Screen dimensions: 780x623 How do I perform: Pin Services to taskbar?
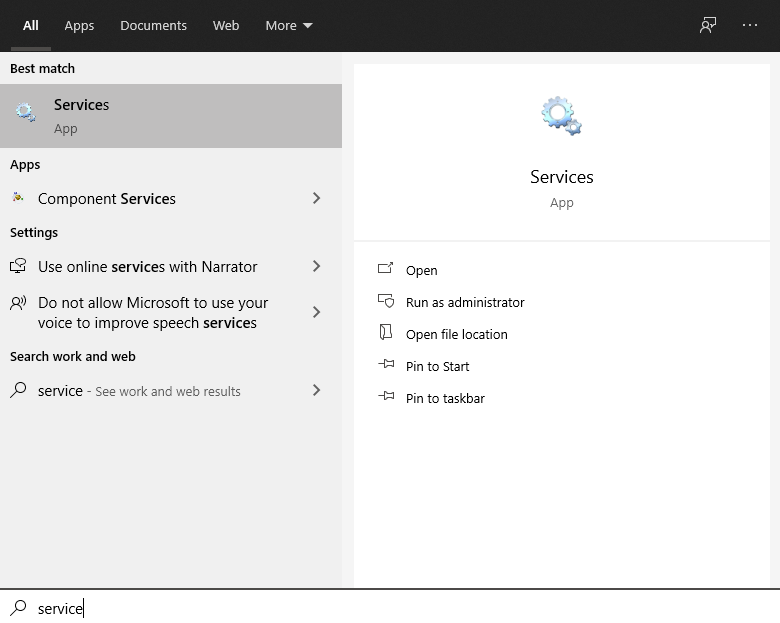click(444, 398)
